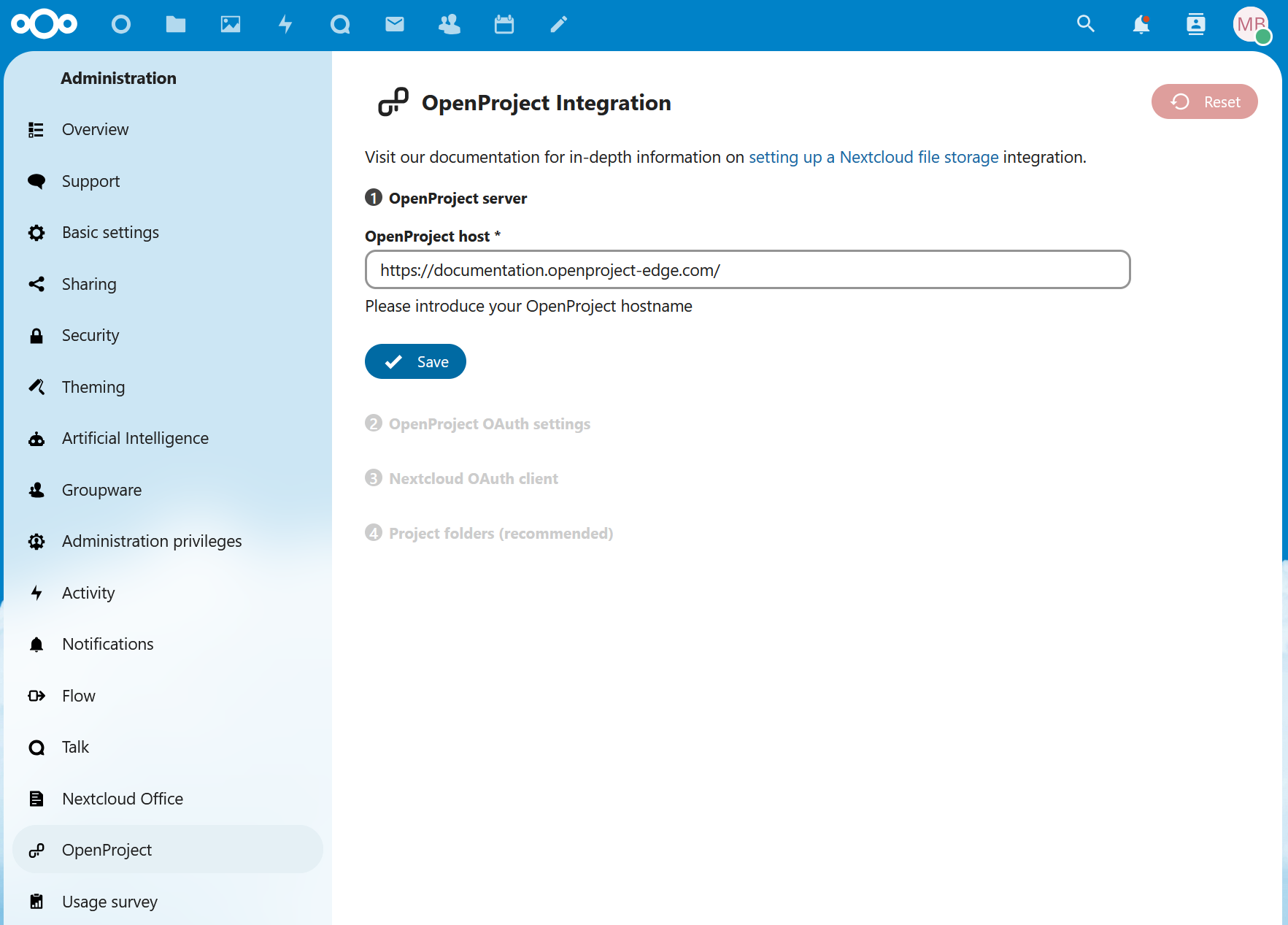This screenshot has height=925, width=1288.
Task: Click the OpenProject host input field
Action: point(747,269)
